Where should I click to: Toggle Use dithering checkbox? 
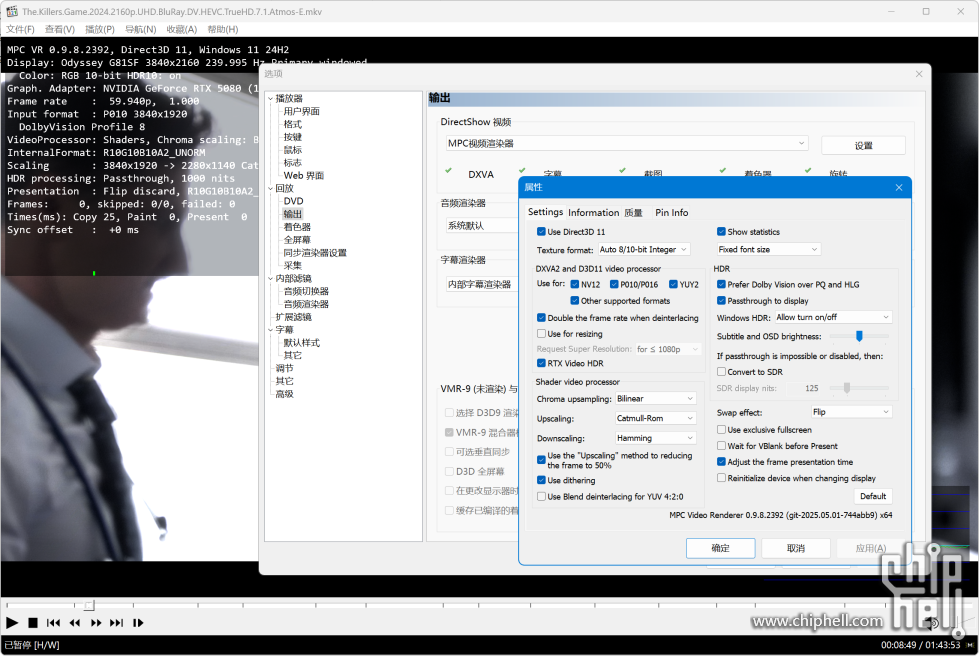point(541,480)
